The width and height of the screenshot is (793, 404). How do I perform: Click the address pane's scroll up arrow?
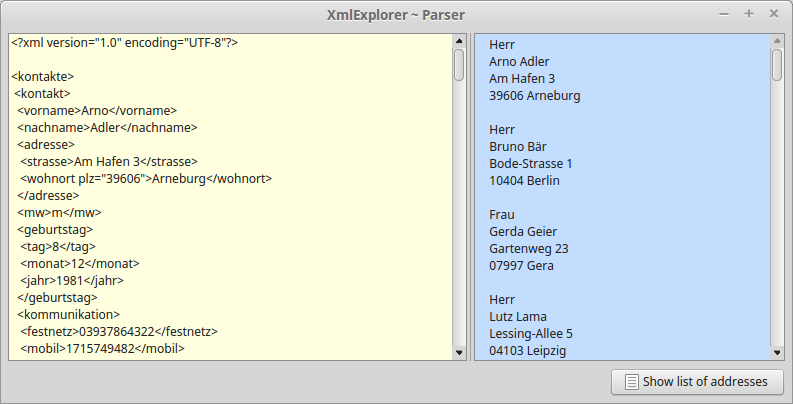tap(777, 42)
